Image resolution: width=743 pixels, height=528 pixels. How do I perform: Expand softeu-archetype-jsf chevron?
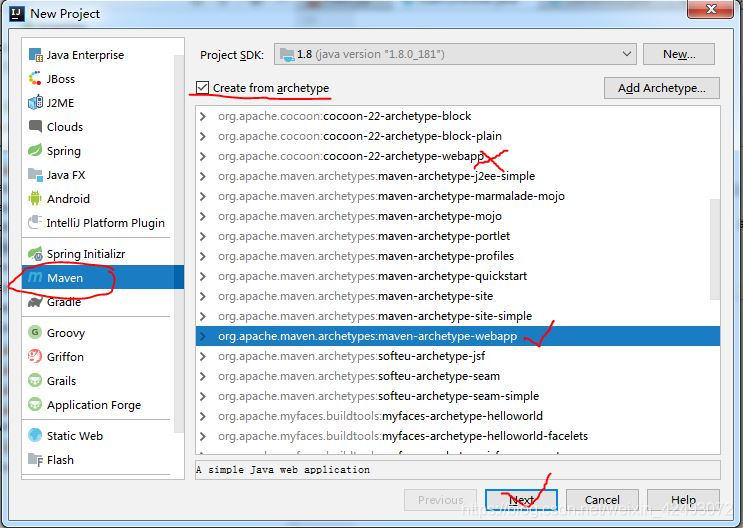pos(203,356)
